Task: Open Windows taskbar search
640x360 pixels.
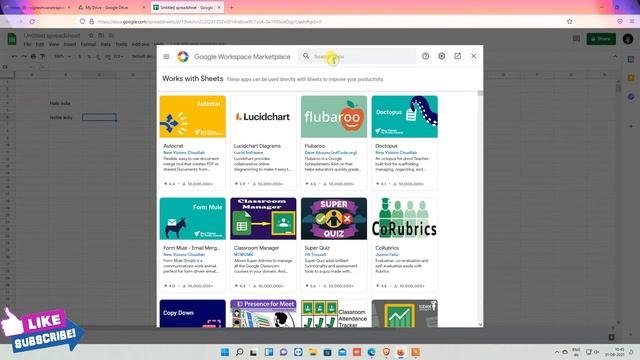Action: pos(240,352)
